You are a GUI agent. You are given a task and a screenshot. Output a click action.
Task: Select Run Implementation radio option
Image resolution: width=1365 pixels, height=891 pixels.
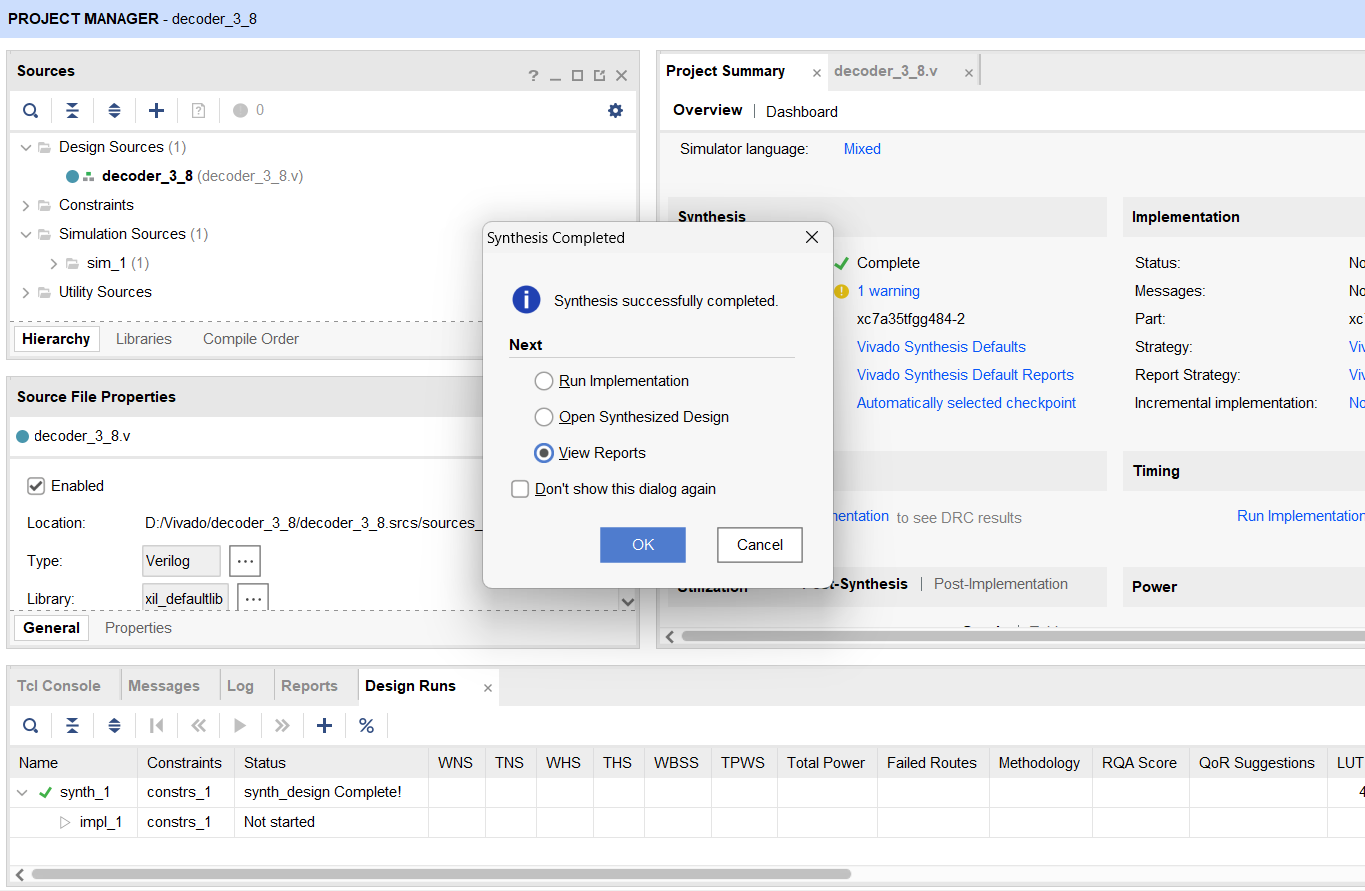pyautogui.click(x=543, y=381)
